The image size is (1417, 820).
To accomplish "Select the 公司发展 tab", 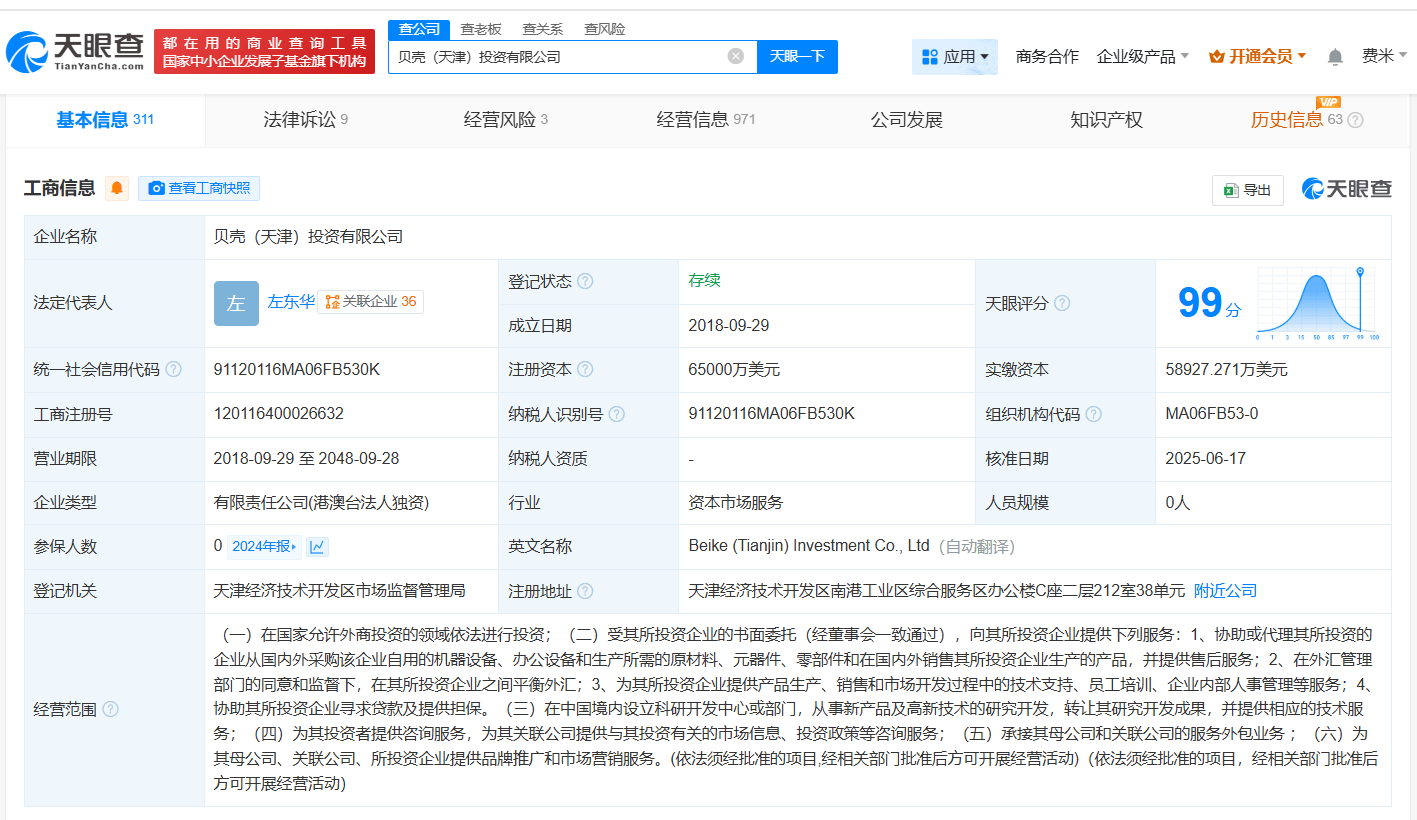I will tap(906, 120).
